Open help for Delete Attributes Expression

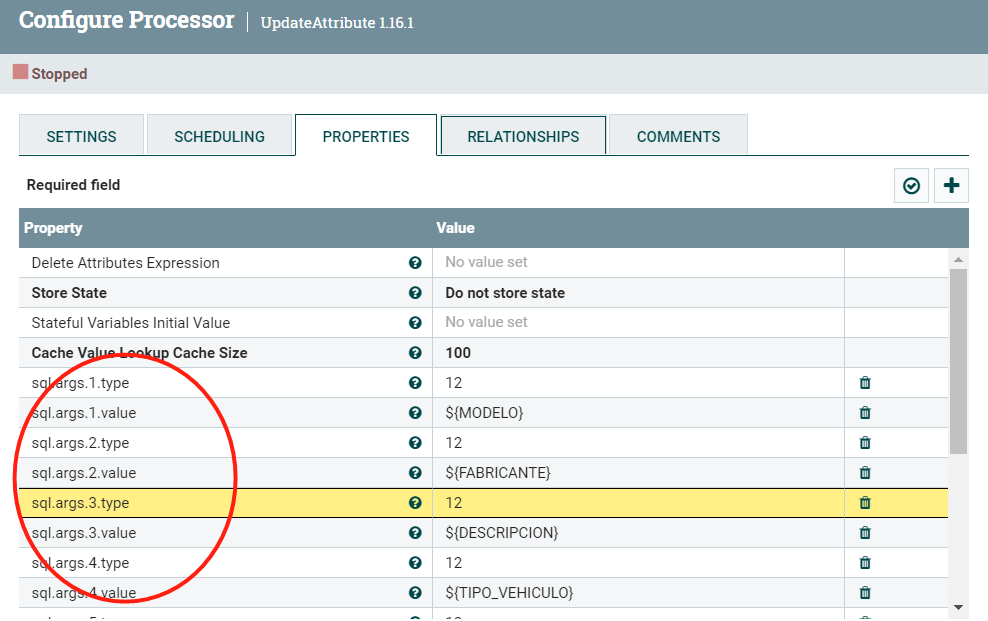pyautogui.click(x=415, y=263)
